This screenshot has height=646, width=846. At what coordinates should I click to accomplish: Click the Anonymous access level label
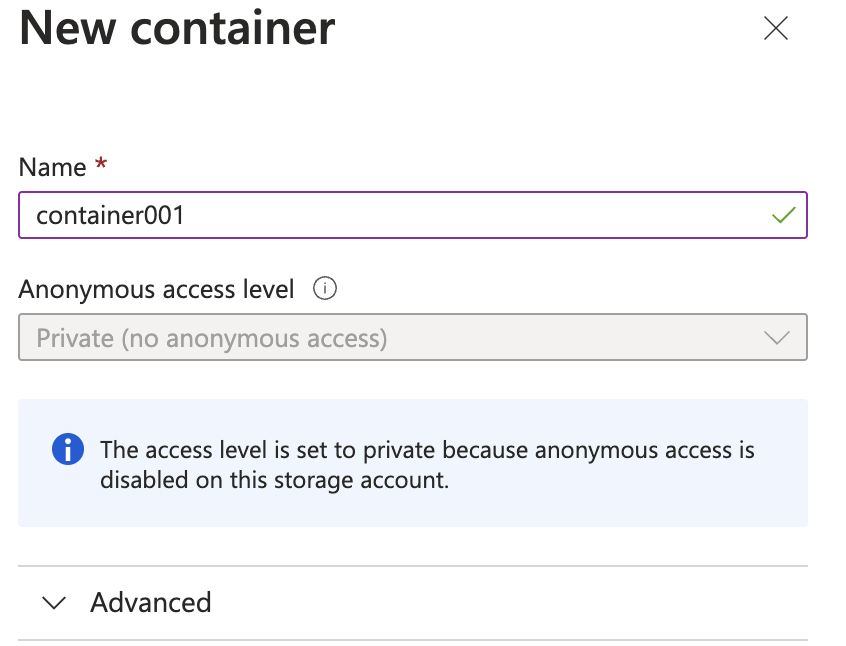click(x=156, y=289)
